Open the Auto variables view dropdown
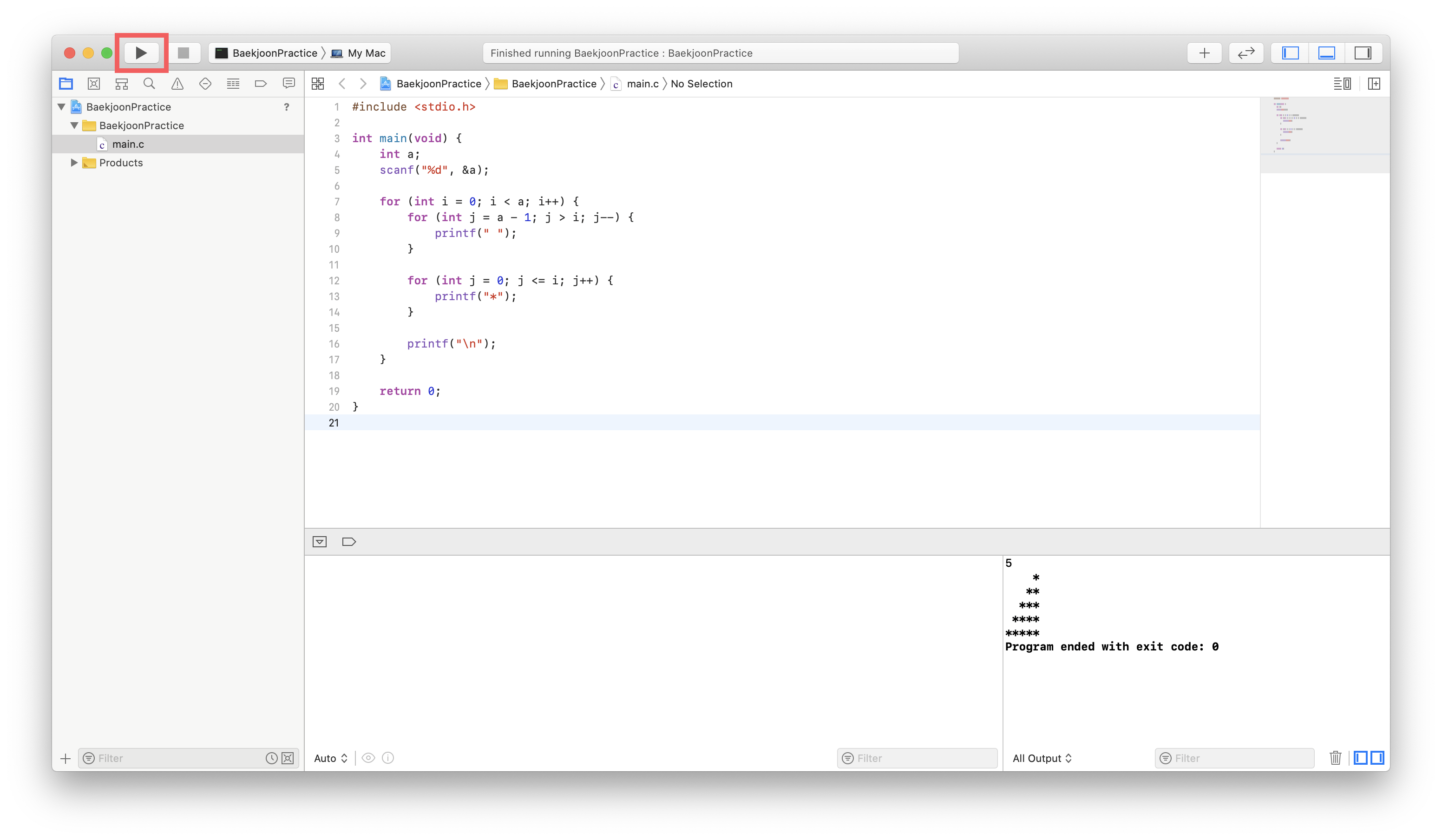Screen dimensions: 1442x840 click(x=330, y=758)
